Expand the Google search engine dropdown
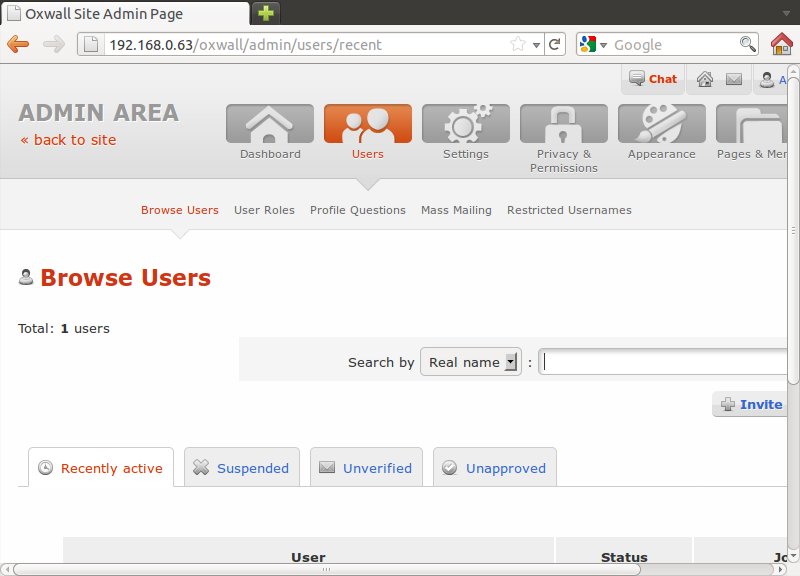 [x=592, y=44]
